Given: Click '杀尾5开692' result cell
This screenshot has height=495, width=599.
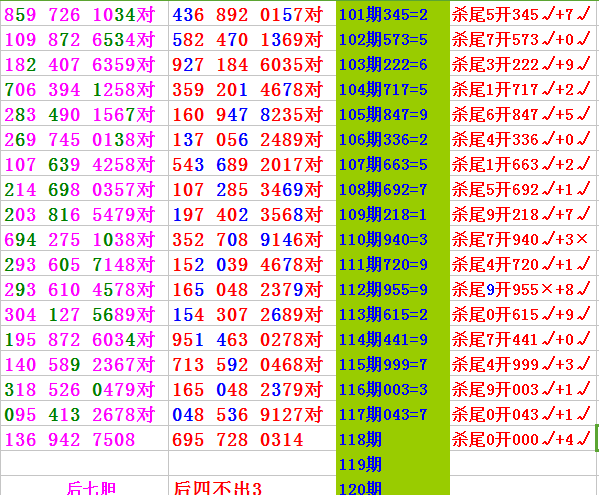Looking at the screenshot, I should (x=524, y=189).
